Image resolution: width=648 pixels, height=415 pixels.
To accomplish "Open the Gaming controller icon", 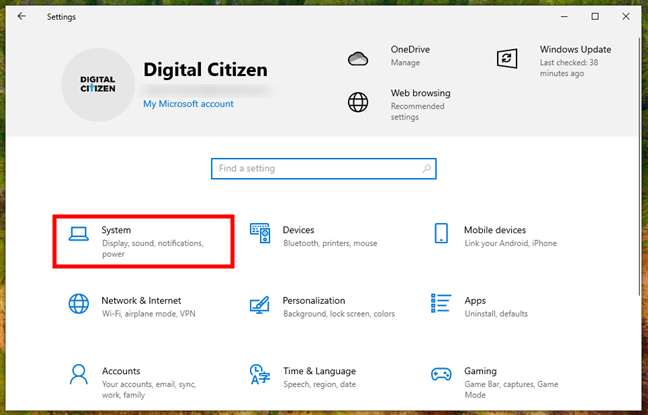I will [441, 374].
